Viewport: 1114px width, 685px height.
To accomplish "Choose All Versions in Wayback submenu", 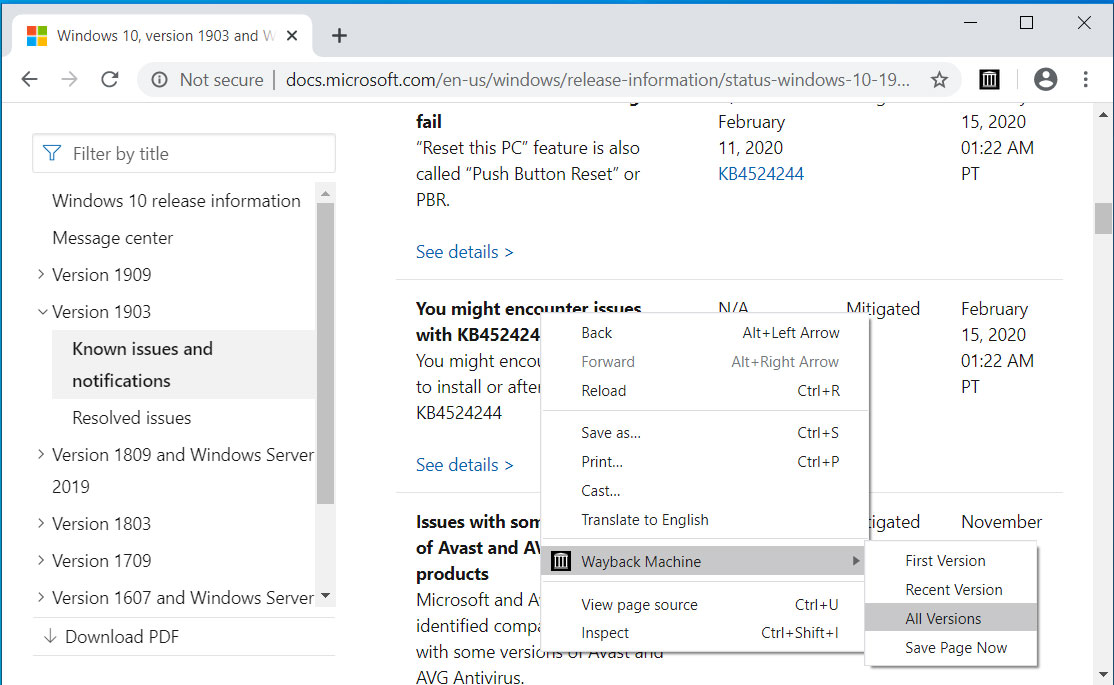I will tap(951, 619).
